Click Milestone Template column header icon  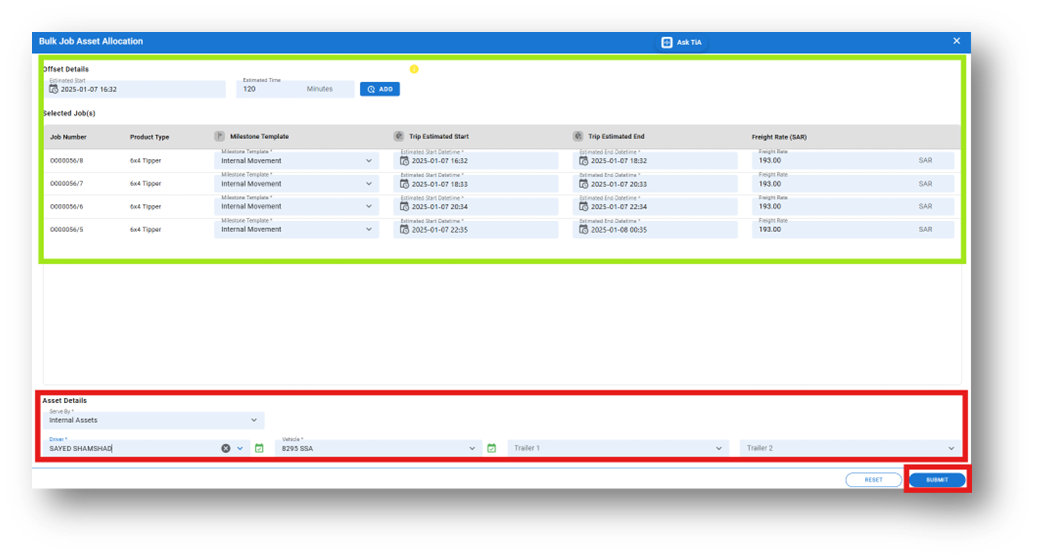[220, 136]
